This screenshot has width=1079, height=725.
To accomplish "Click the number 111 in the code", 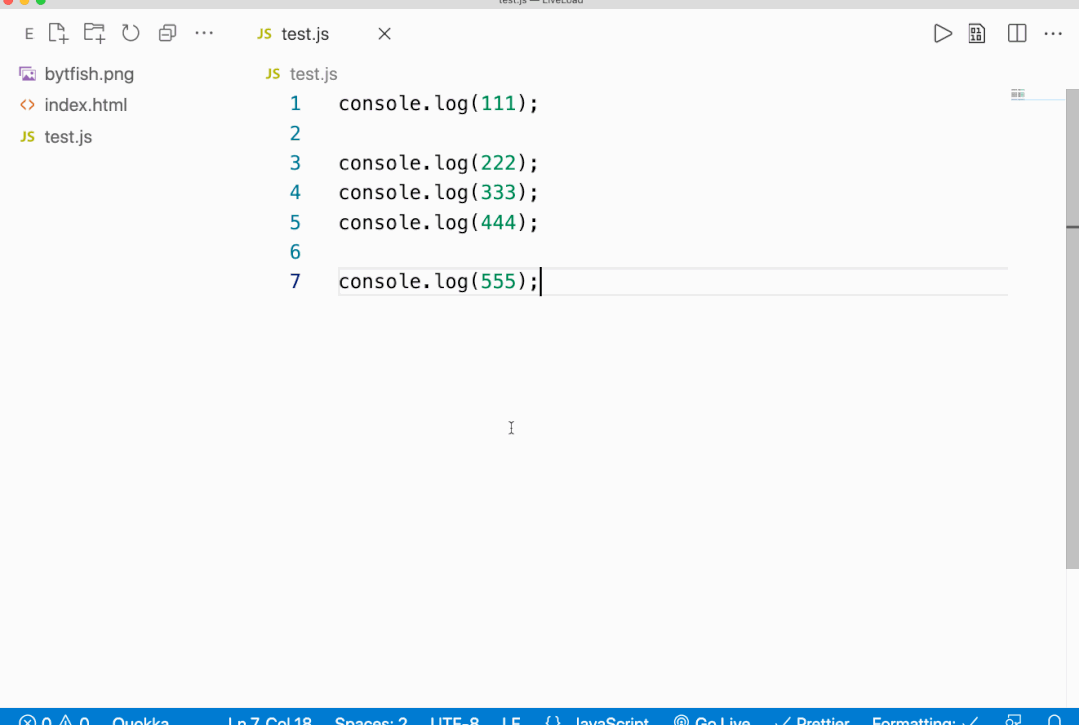I will (498, 103).
